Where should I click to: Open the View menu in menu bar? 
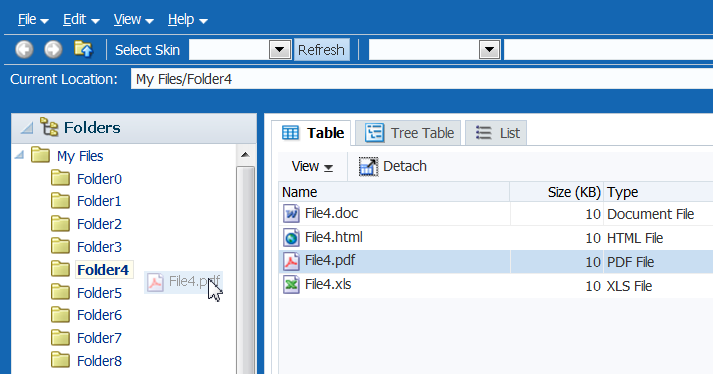click(x=133, y=20)
